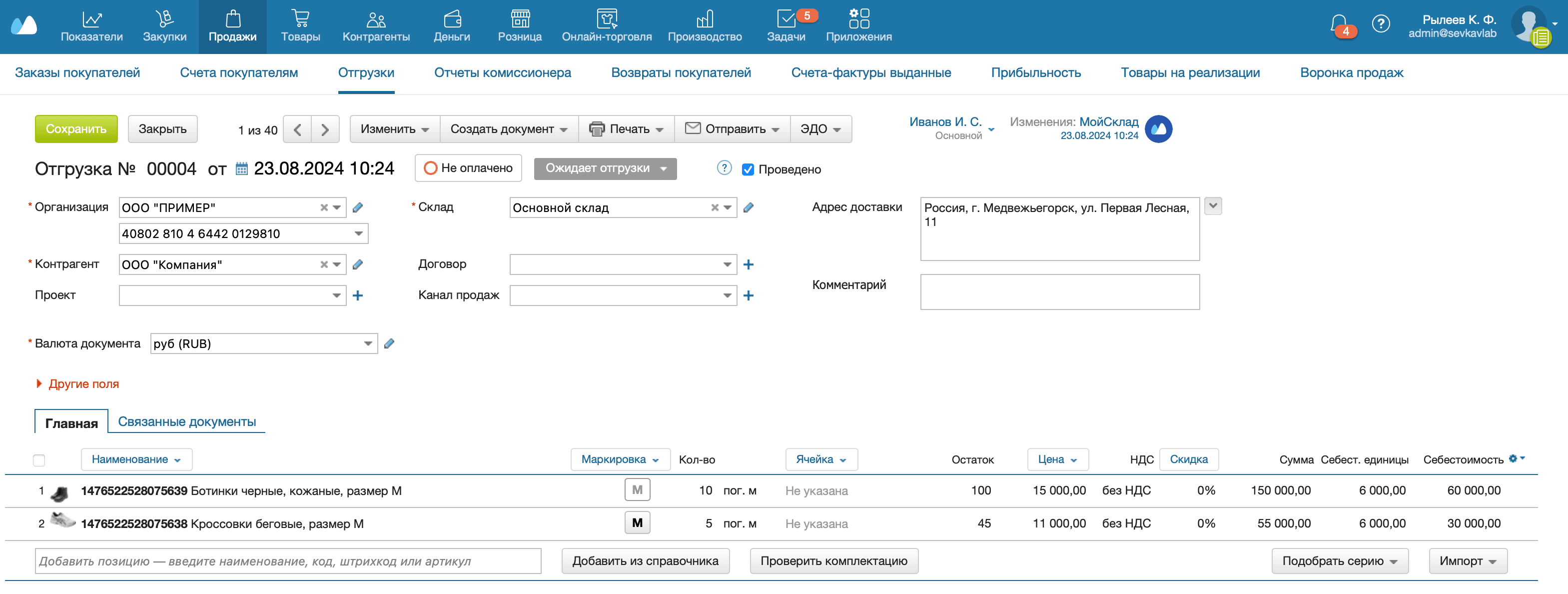Click the Добавить позицию input field

click(287, 560)
